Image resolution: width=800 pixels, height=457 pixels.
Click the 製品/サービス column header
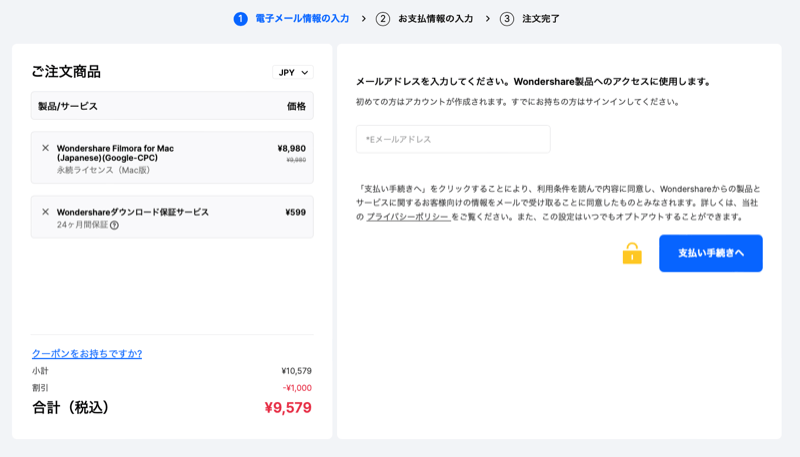point(68,106)
